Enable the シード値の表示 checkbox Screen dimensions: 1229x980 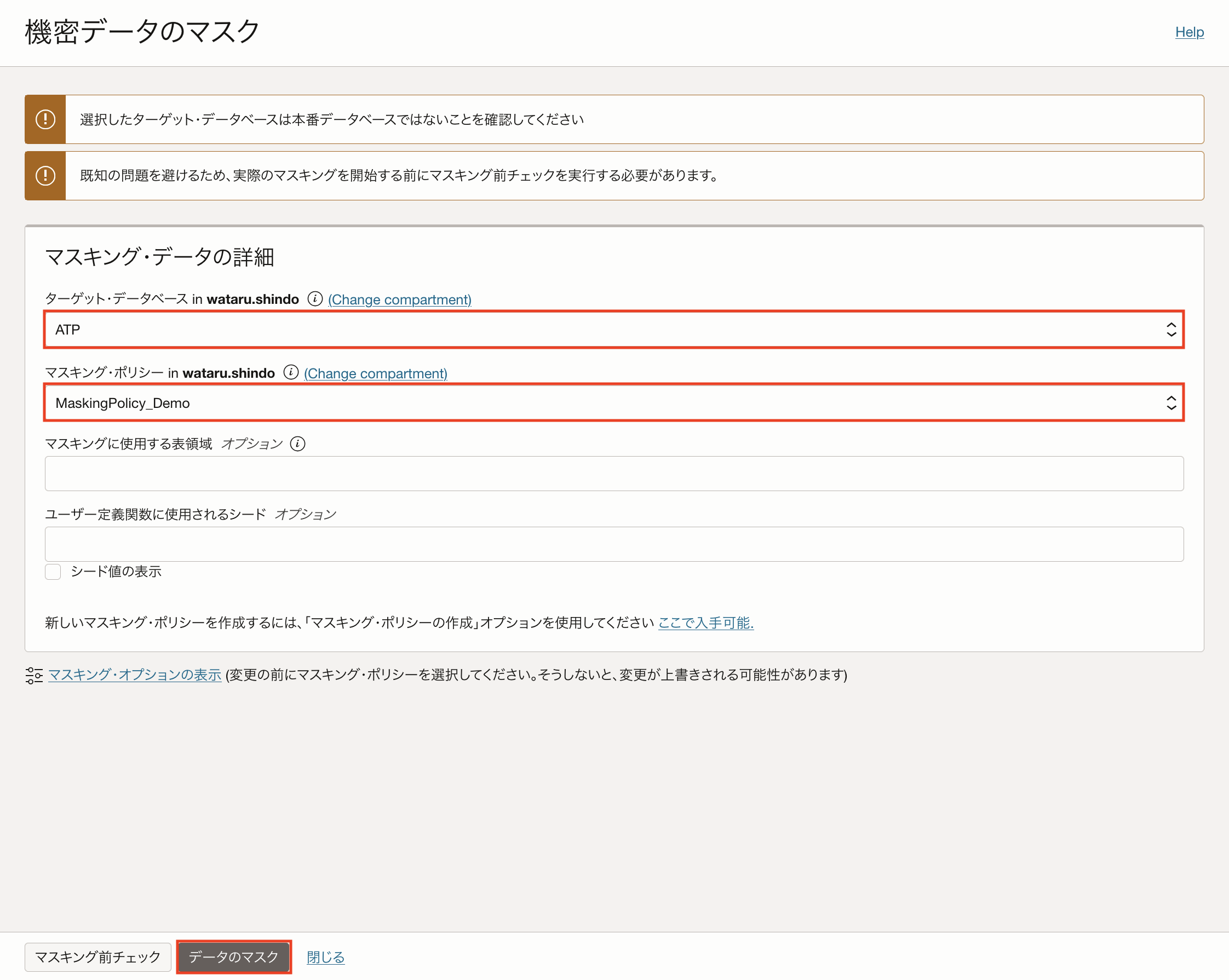pyautogui.click(x=53, y=572)
